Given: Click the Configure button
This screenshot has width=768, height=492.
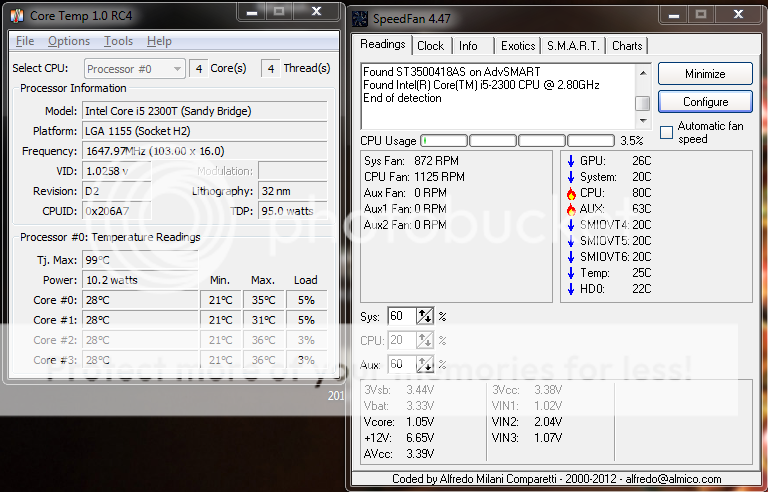Looking at the screenshot, I should 705,101.
